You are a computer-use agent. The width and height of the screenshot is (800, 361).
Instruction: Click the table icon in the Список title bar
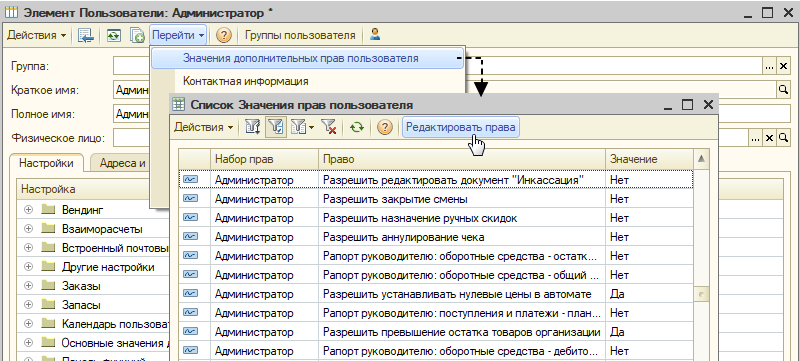pos(179,105)
